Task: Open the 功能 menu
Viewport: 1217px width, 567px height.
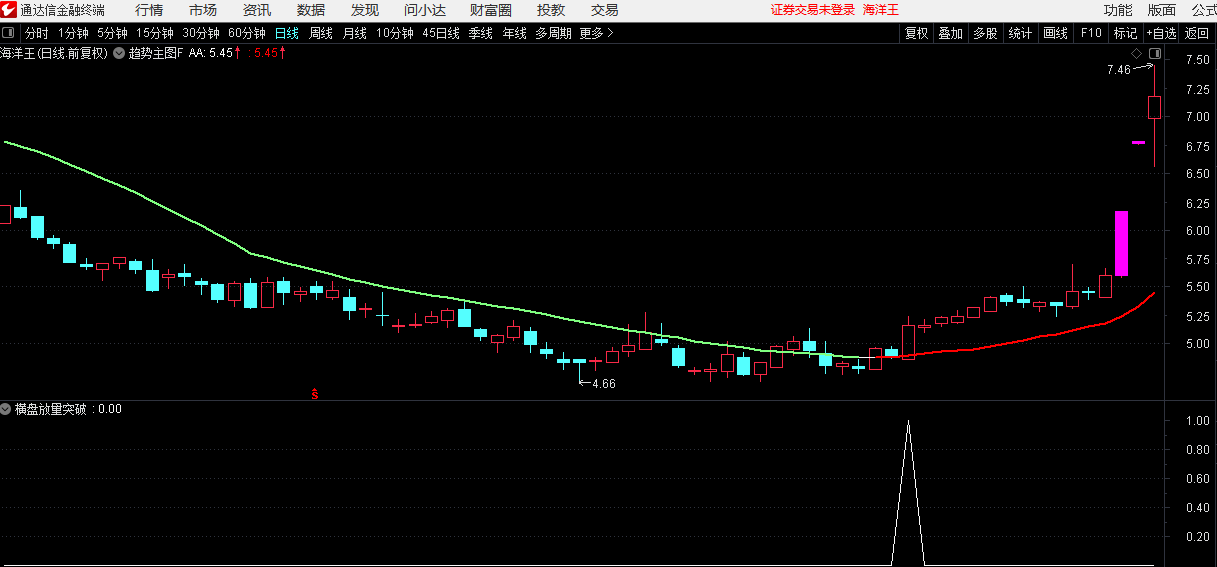Action: 1118,10
